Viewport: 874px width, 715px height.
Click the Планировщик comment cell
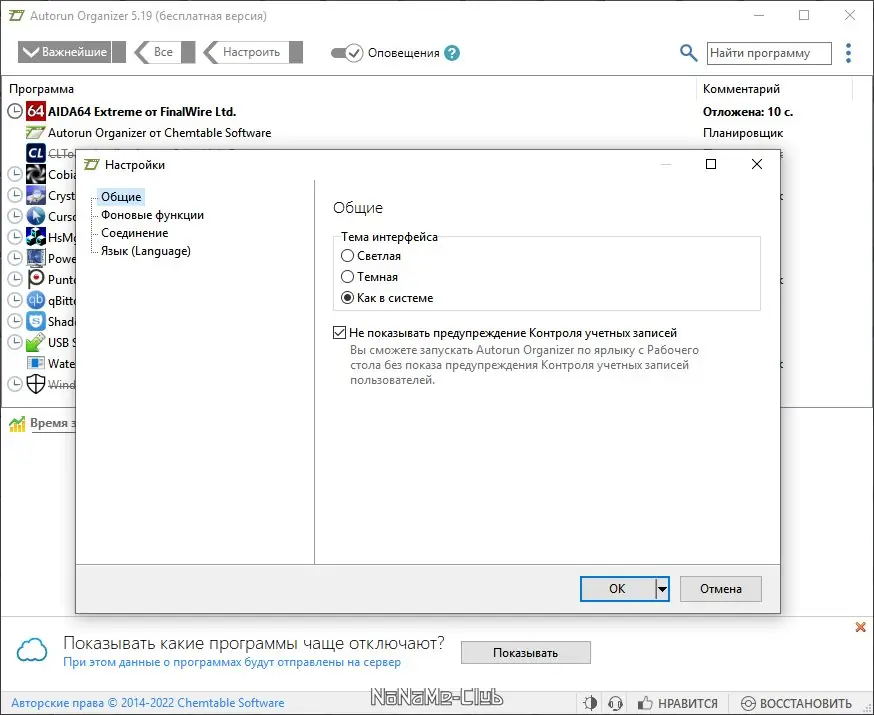point(742,133)
